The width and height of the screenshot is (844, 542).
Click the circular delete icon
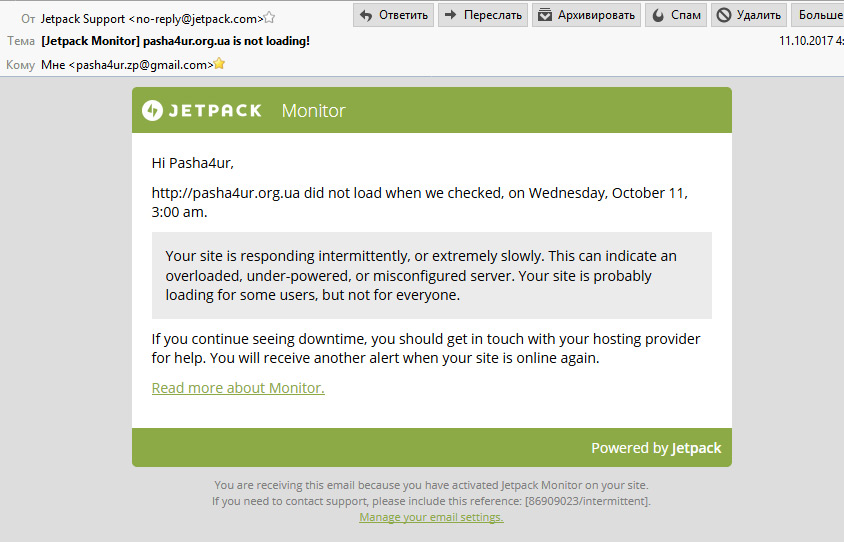coord(724,15)
